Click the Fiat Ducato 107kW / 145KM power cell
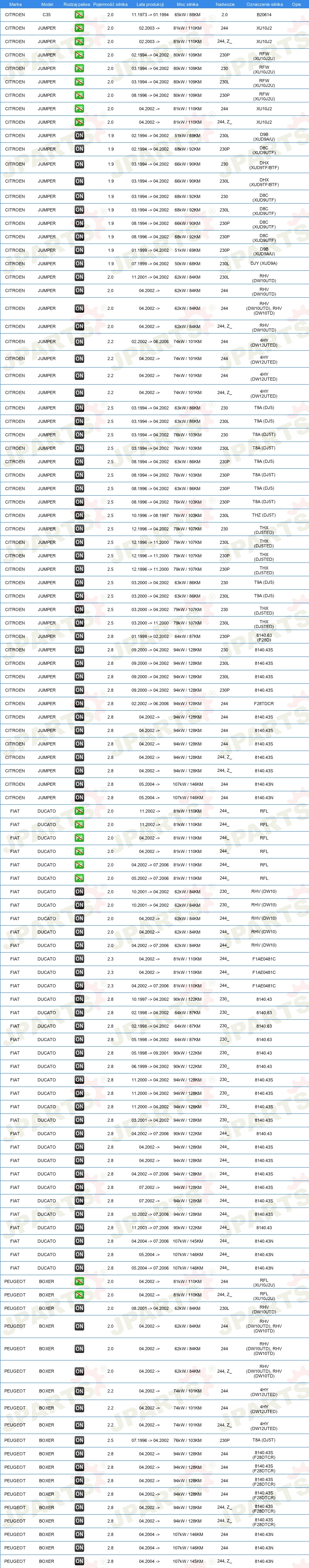 pos(187,1241)
